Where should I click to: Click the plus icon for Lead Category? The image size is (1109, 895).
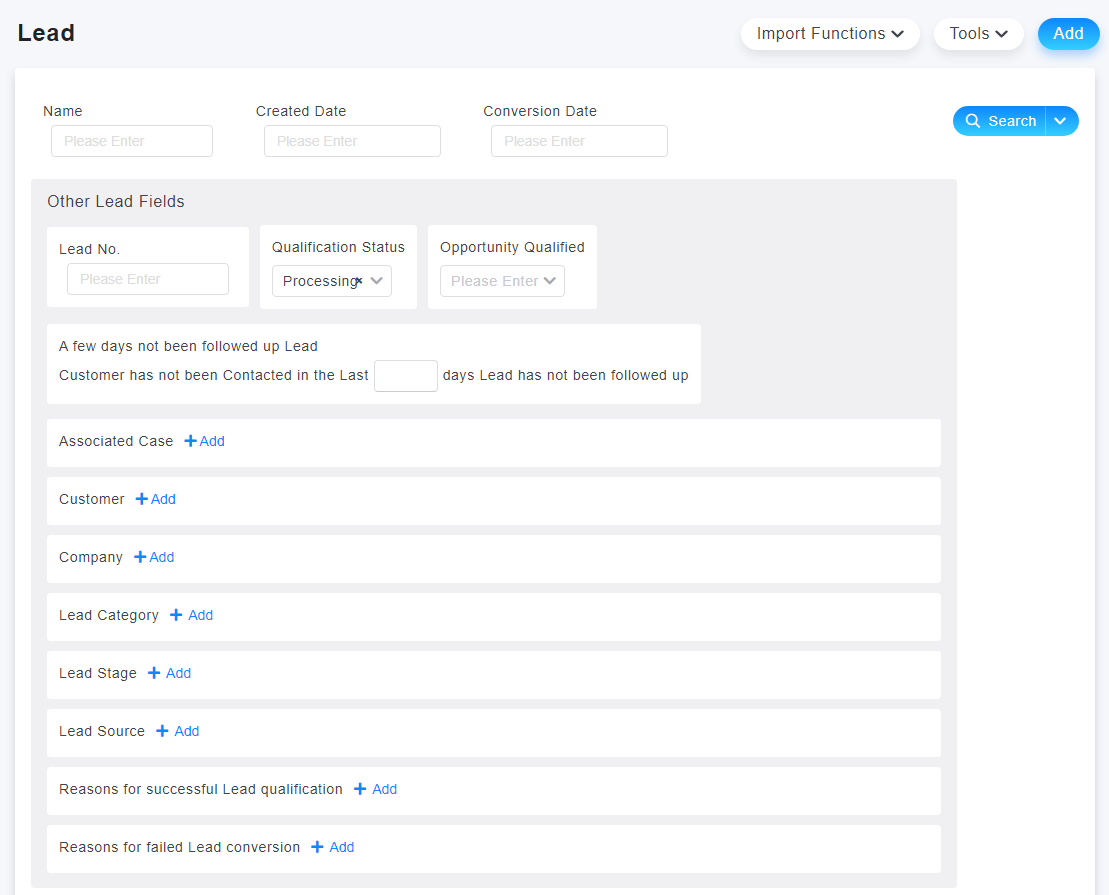[176, 615]
